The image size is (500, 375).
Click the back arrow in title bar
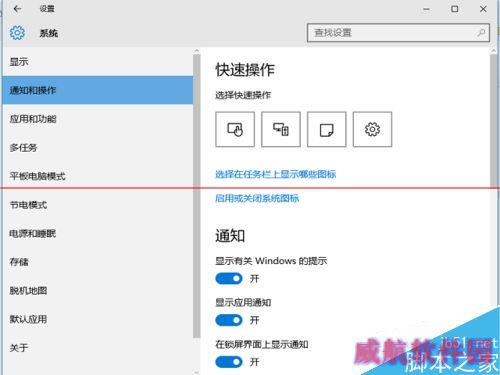[x=17, y=9]
